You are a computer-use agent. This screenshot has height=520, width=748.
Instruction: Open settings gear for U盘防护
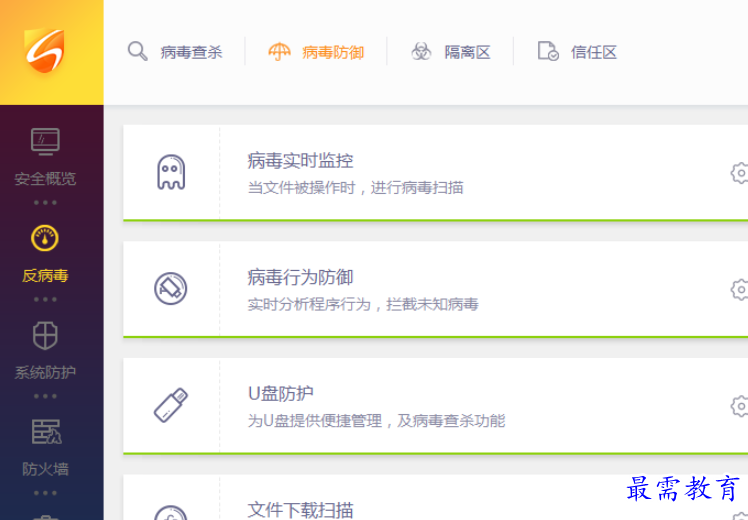[x=740, y=406]
